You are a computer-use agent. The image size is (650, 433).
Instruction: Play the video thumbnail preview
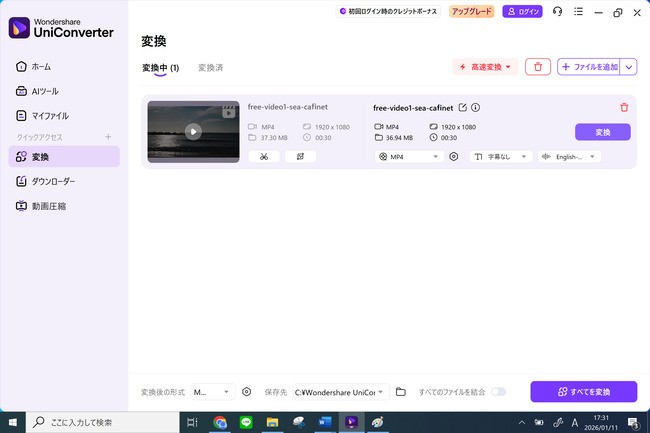(193, 132)
